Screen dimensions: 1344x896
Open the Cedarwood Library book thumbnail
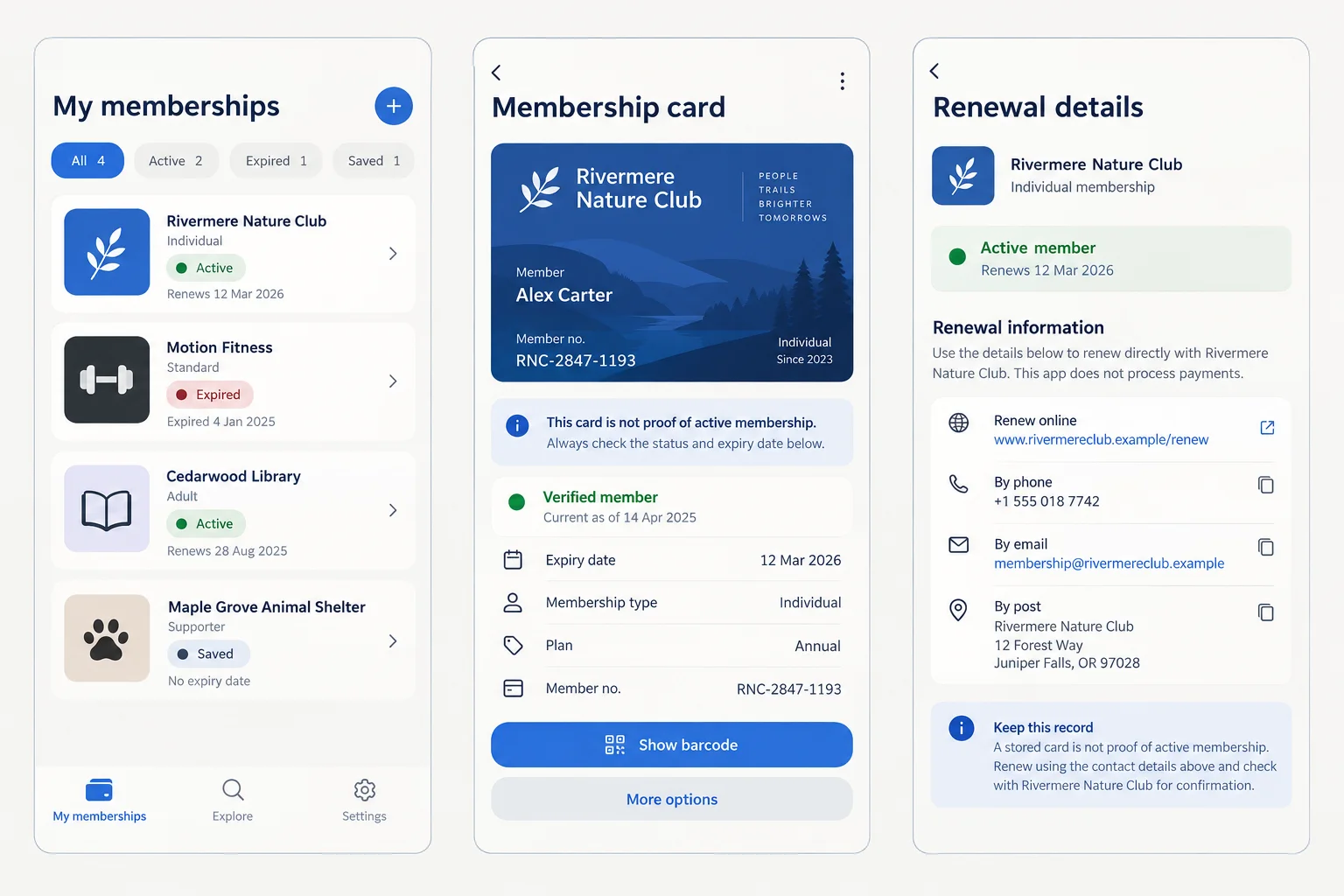pos(107,508)
